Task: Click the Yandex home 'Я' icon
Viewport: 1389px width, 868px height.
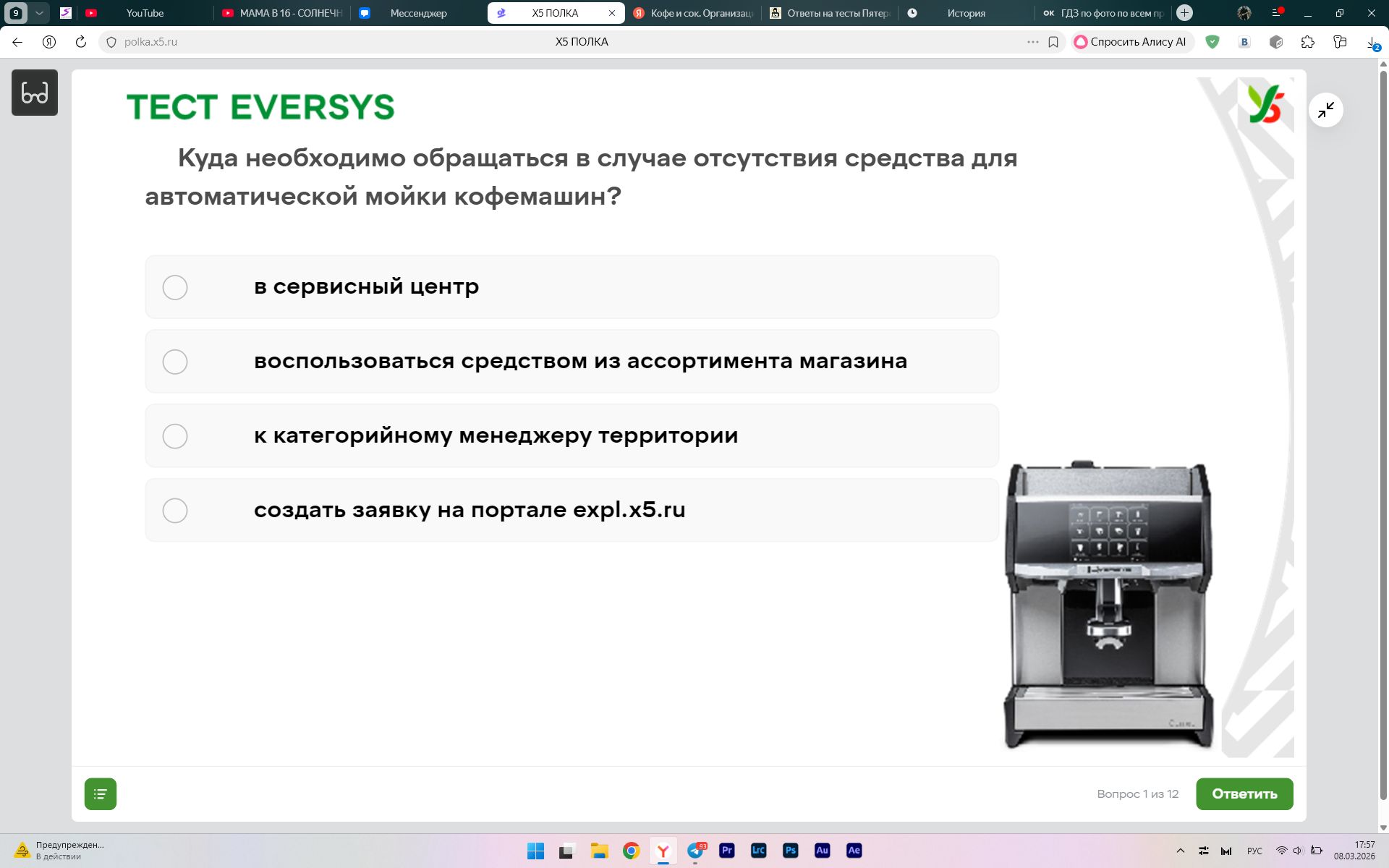Action: pos(49,42)
